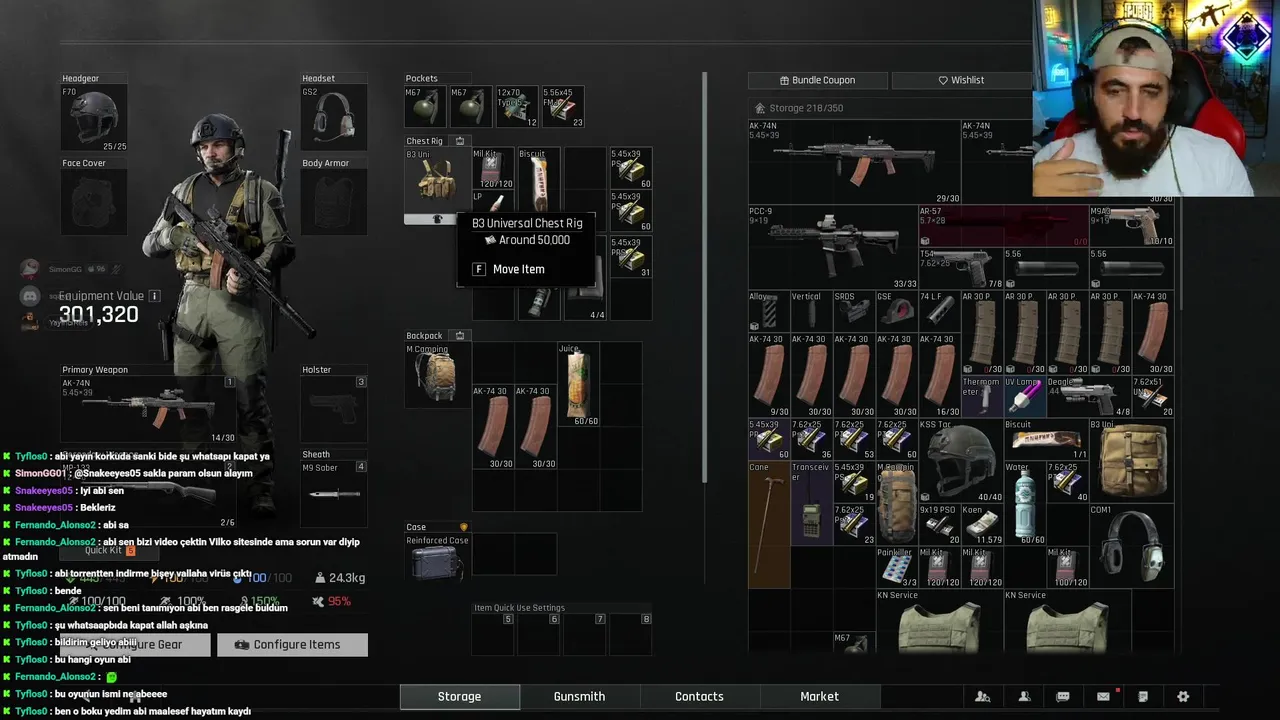
Task: Click the empty Body Armor slot
Action: [334, 202]
